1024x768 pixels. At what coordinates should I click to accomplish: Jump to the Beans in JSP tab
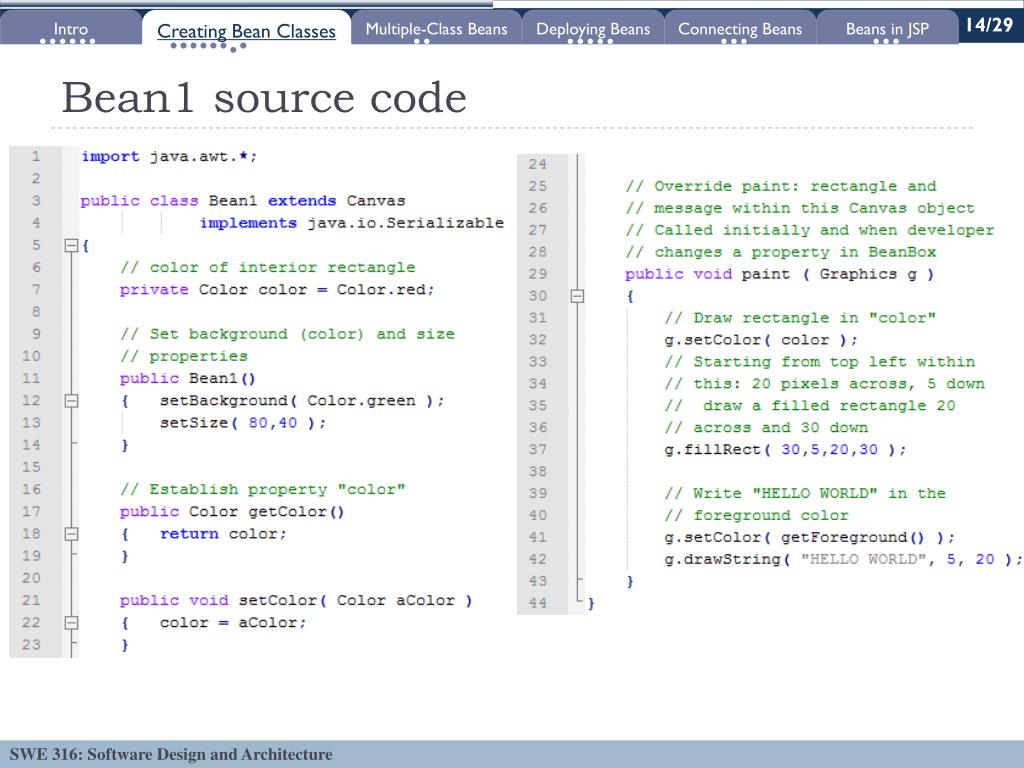click(x=886, y=29)
